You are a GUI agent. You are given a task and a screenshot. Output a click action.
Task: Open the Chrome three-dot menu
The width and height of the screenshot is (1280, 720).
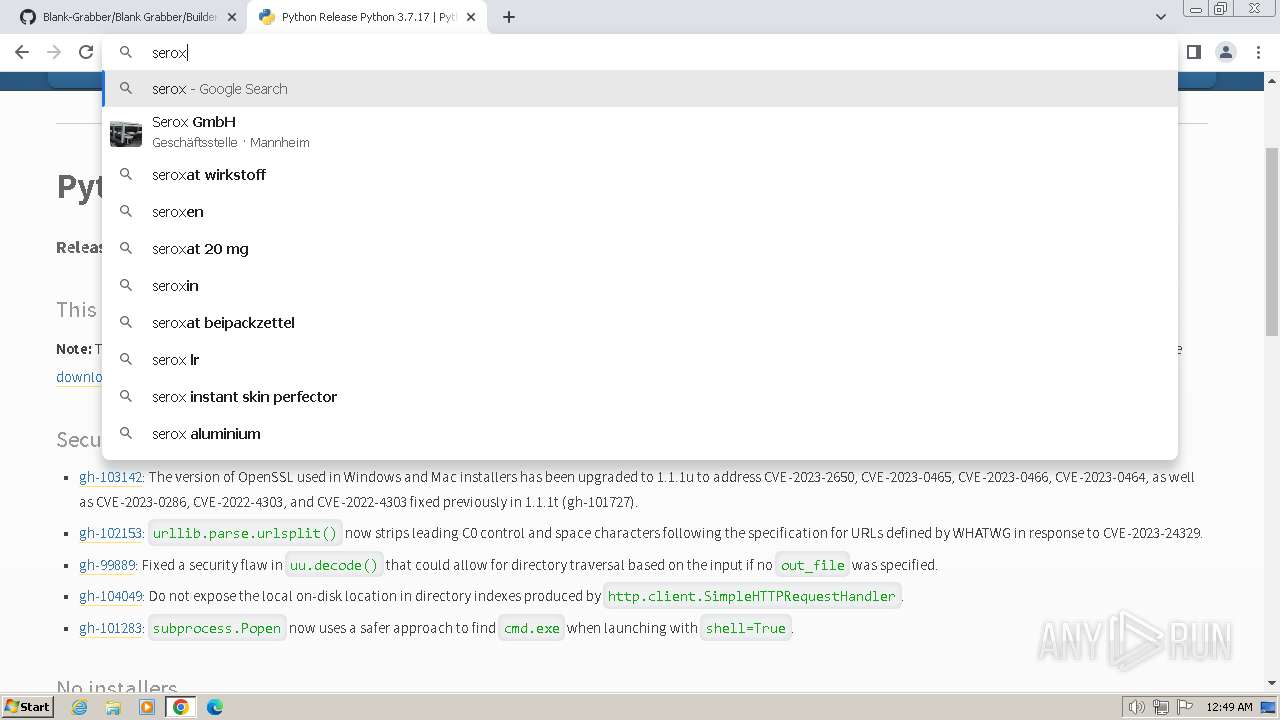[1258, 52]
